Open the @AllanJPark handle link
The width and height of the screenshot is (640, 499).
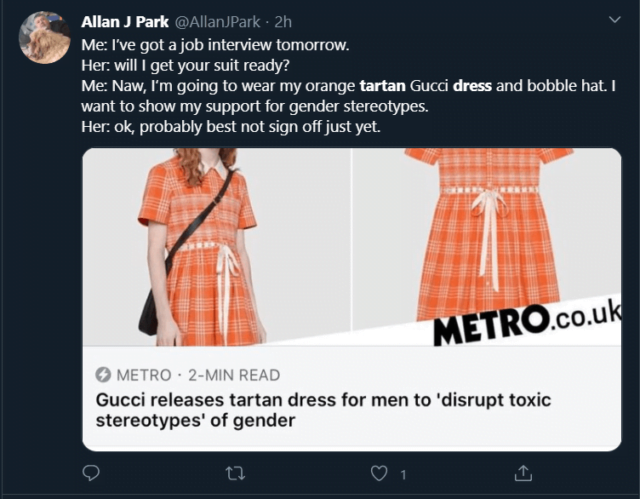tap(217, 22)
